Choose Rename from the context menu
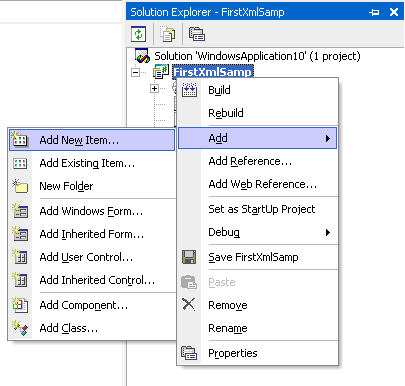Screen dimensions: 405x386 point(257,328)
